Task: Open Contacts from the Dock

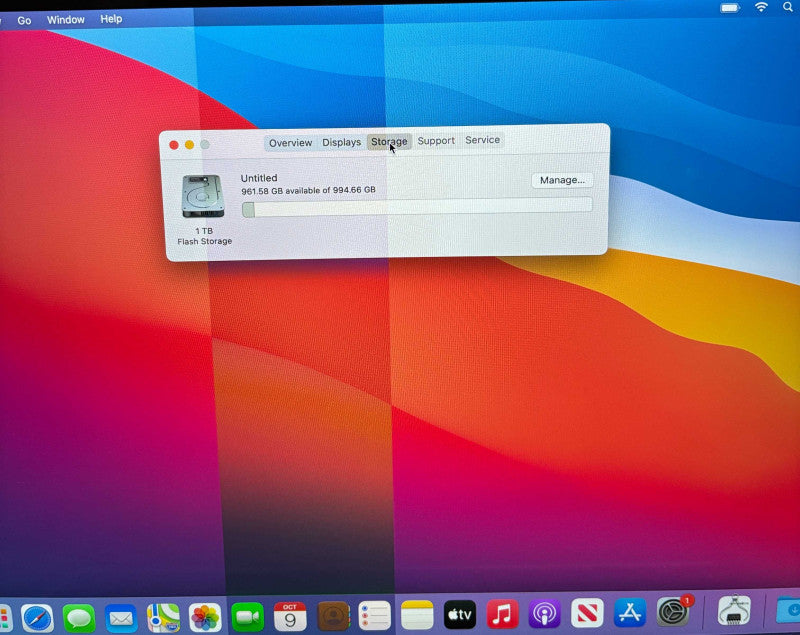Action: click(333, 616)
